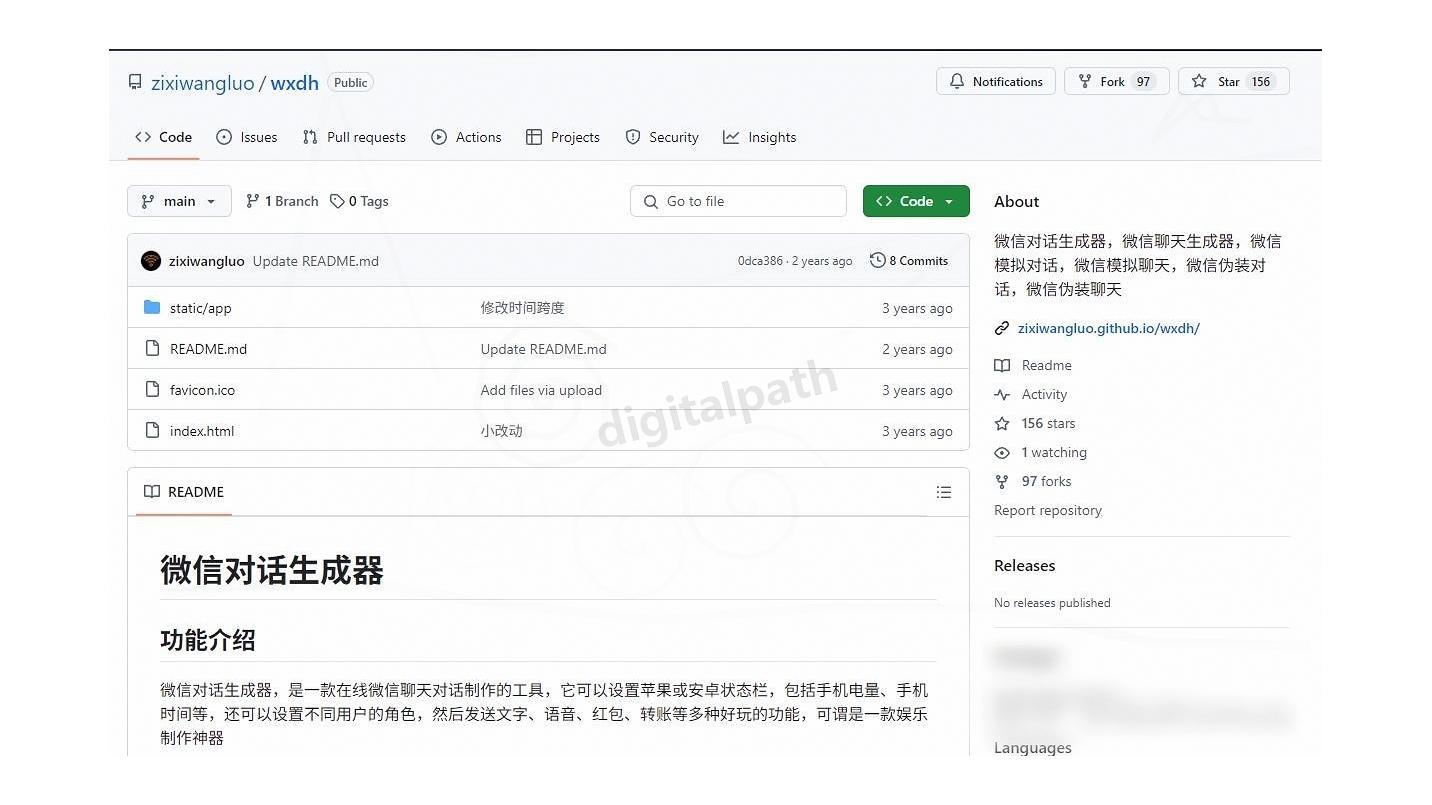Click the 97 fork counter badge
1432x805 pixels.
tap(1143, 82)
